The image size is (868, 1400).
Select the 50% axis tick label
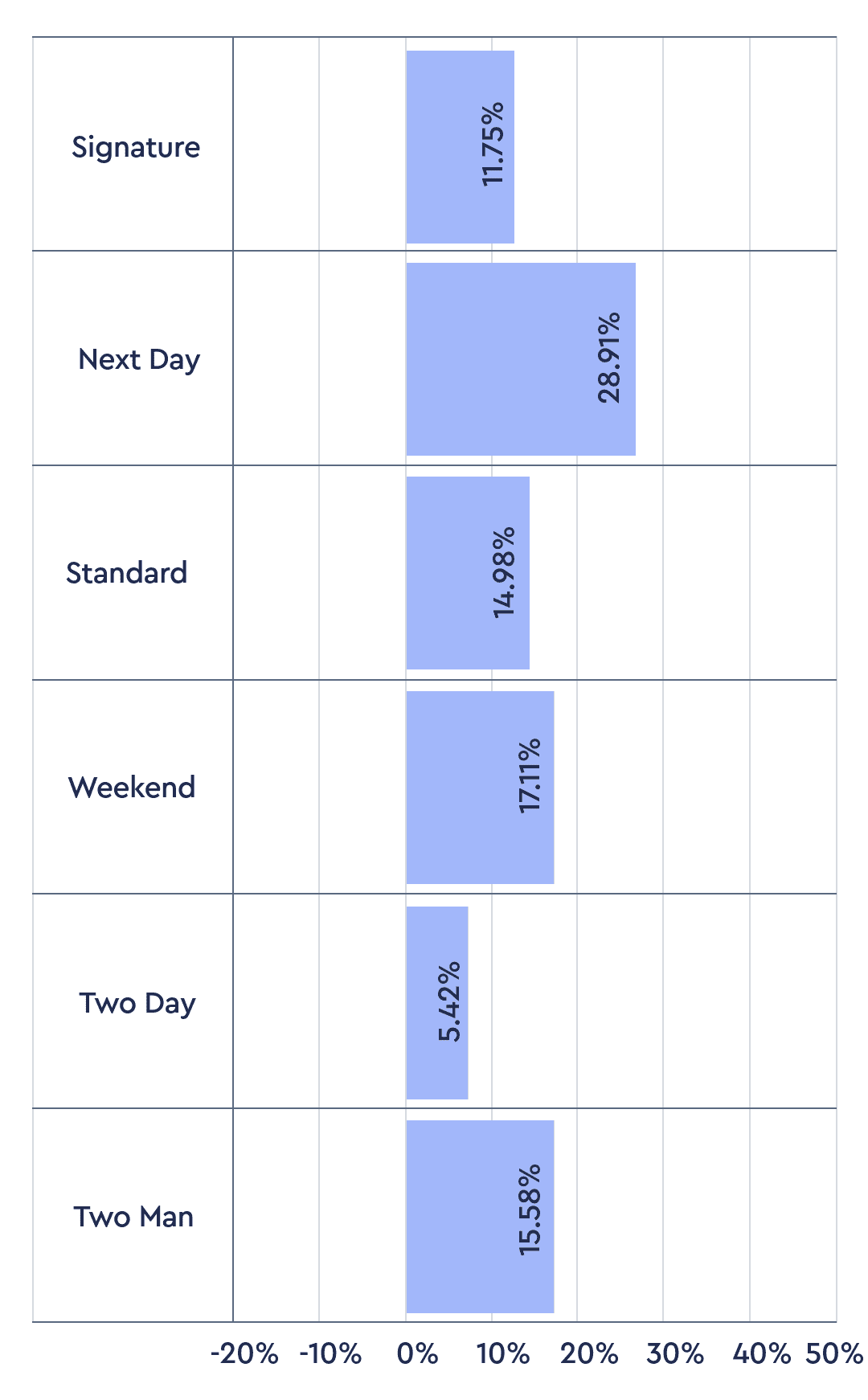click(834, 1354)
